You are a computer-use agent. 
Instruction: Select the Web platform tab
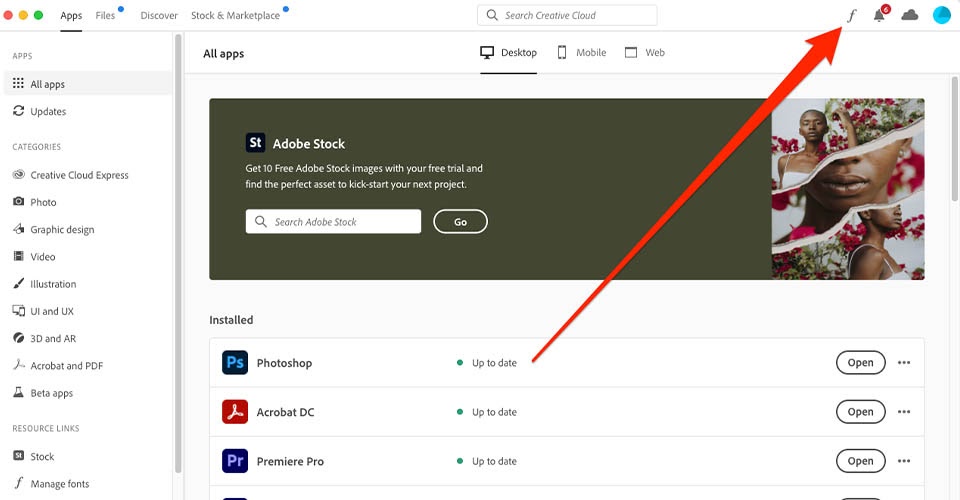[x=645, y=53]
